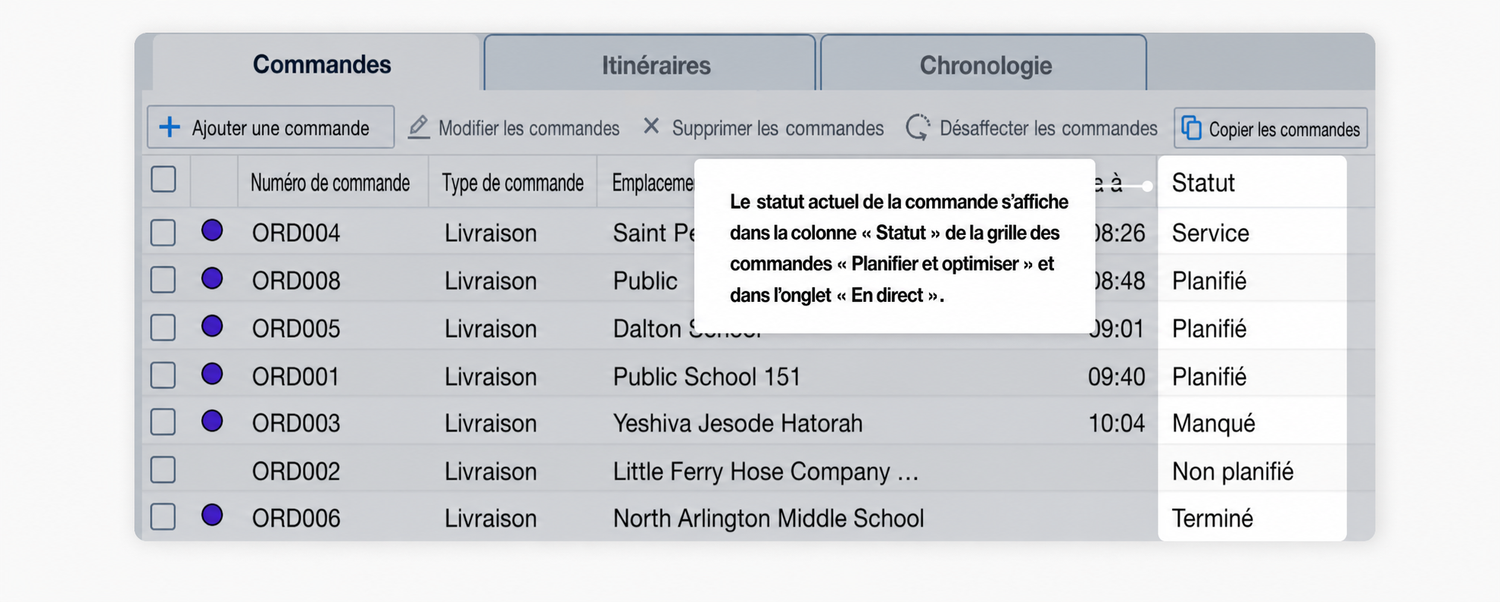Check the box for order ORD006
This screenshot has width=1500, height=602.
163,517
